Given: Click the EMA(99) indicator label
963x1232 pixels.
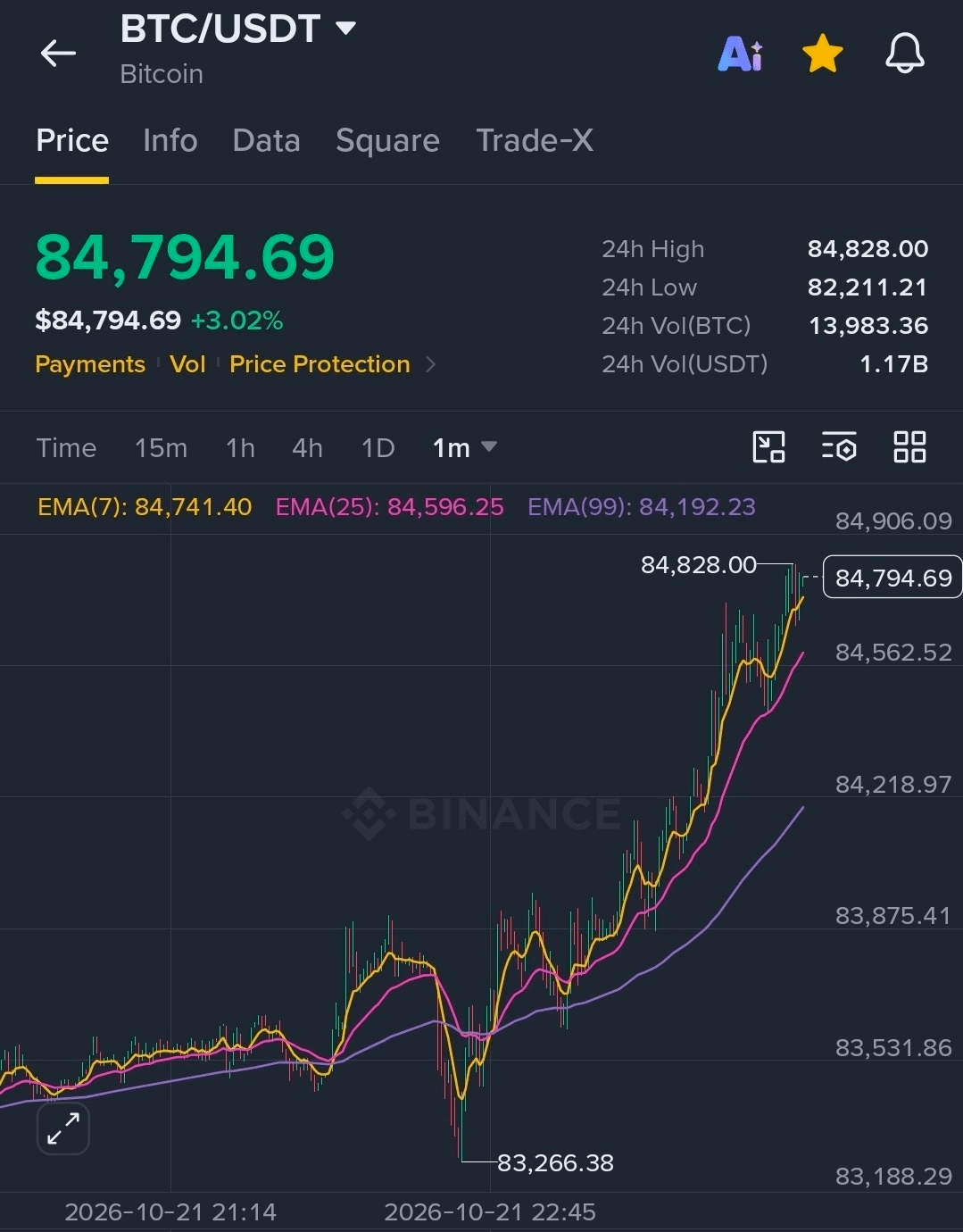Looking at the screenshot, I should [x=642, y=507].
